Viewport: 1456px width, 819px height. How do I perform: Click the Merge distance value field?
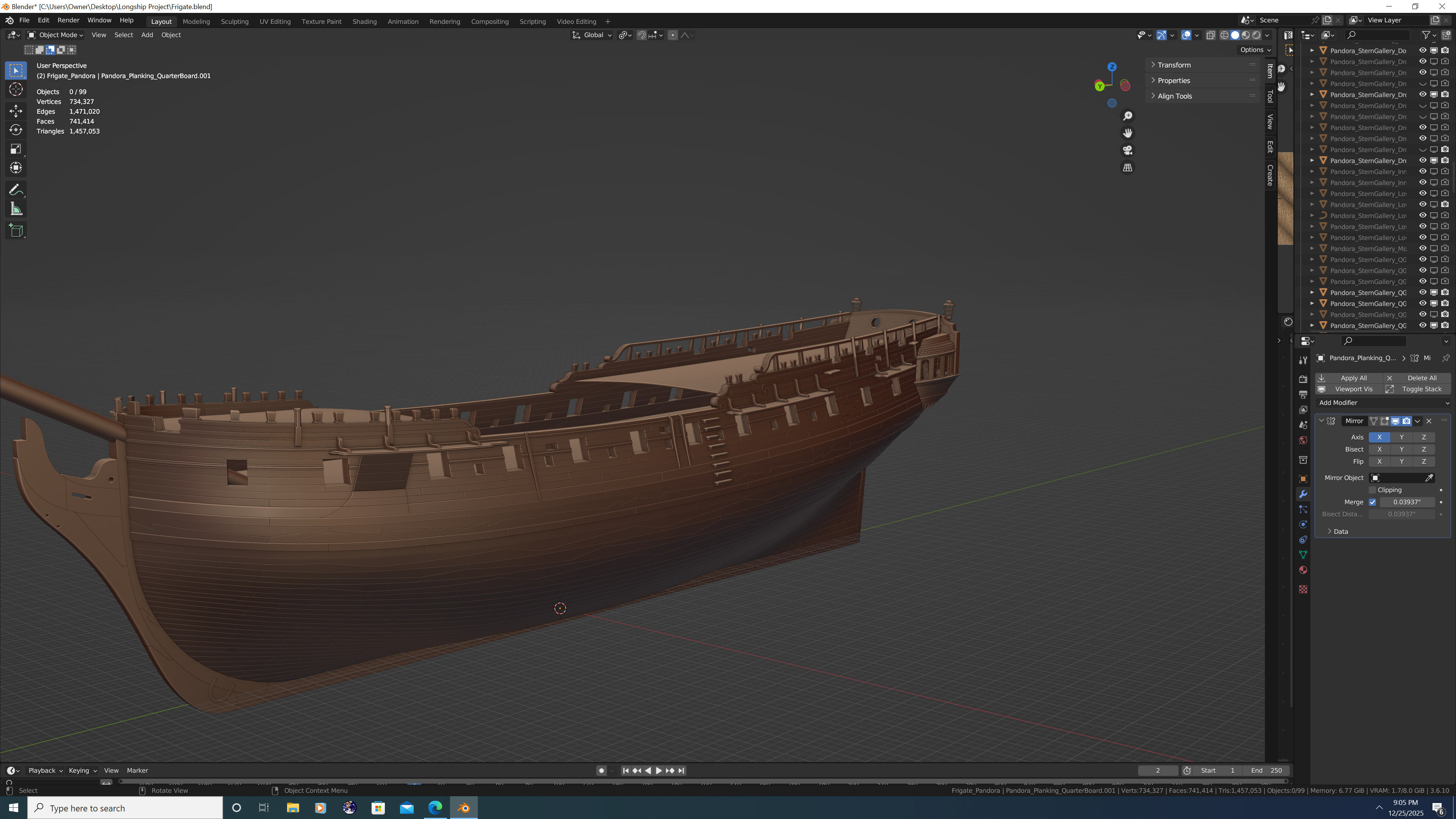click(x=1406, y=502)
